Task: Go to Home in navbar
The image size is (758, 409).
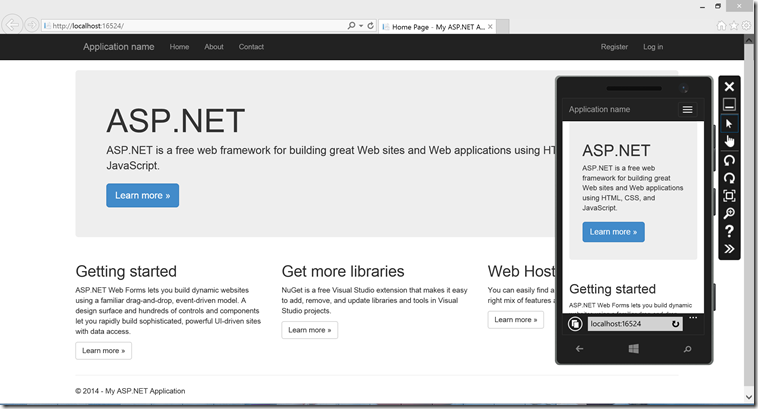Action: pyautogui.click(x=179, y=47)
